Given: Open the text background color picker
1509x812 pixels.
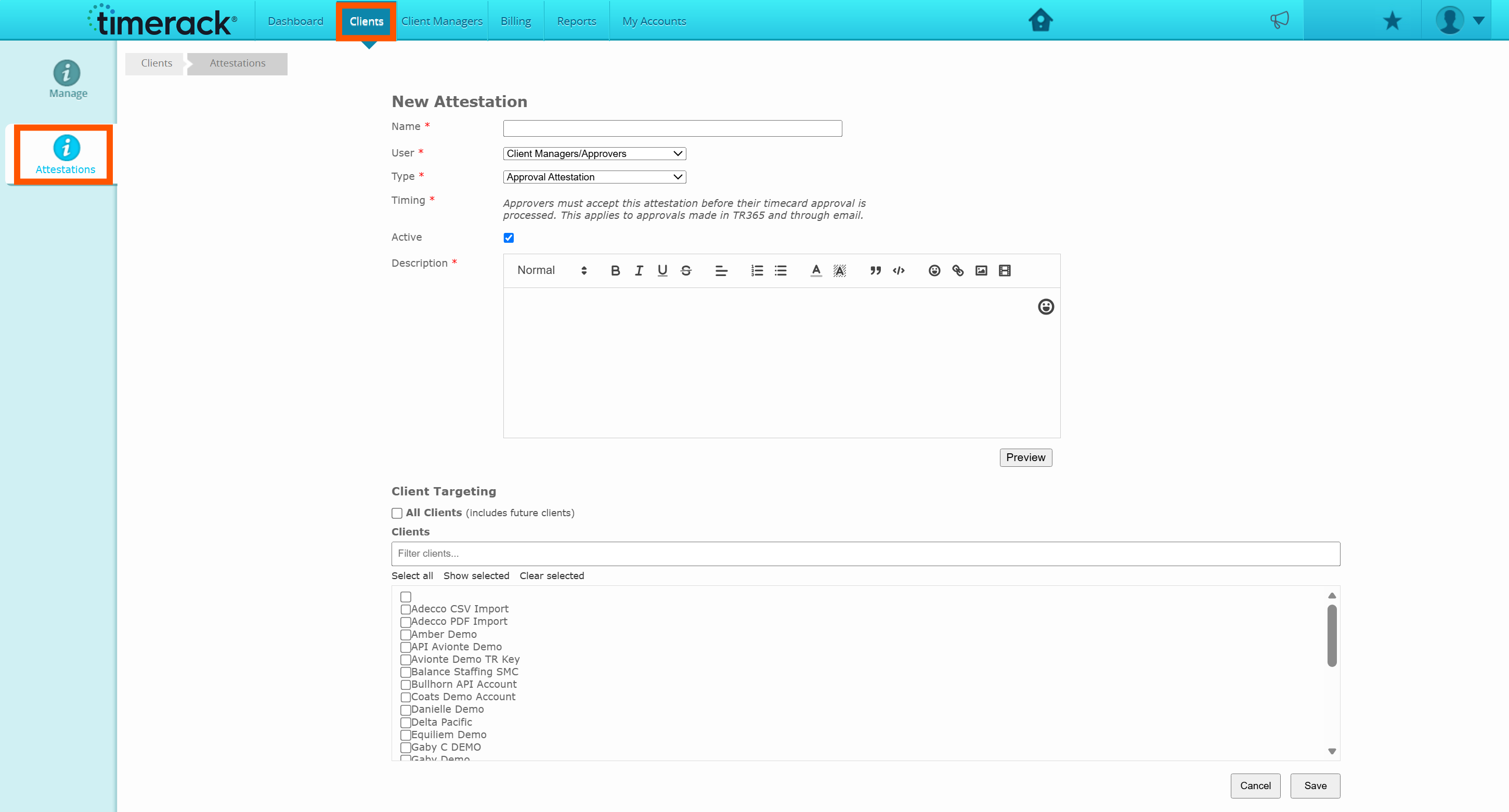Looking at the screenshot, I should (839, 270).
